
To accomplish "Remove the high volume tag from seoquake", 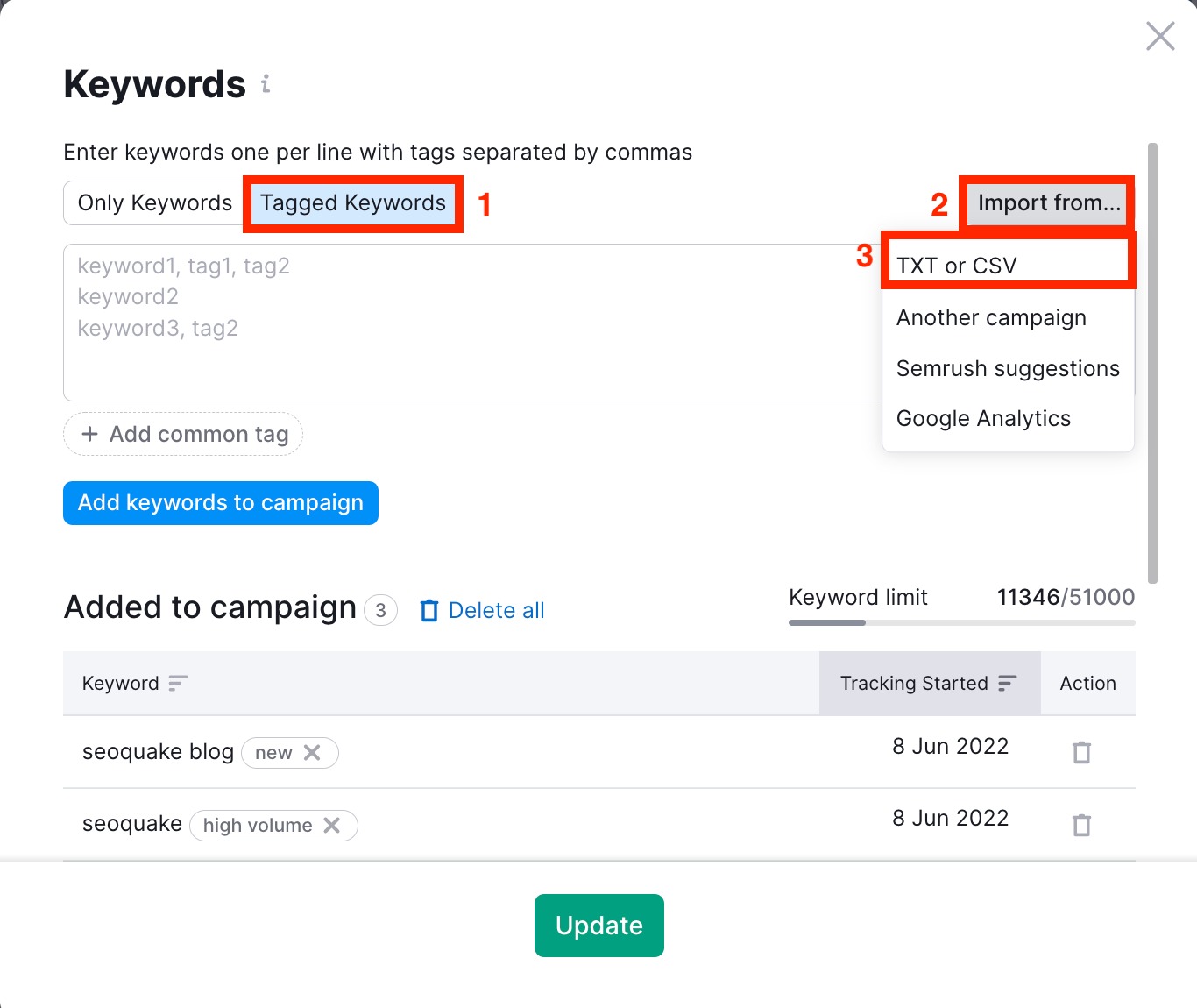I will pos(332,825).
